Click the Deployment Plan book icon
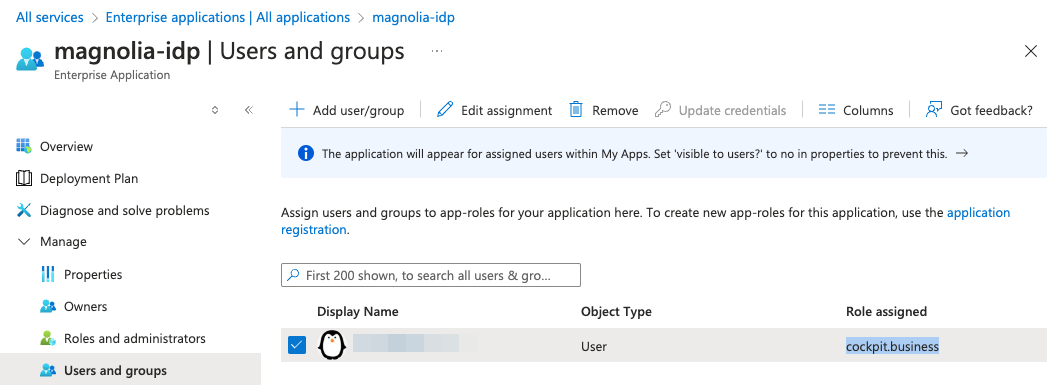The image size is (1059, 392). pos(24,178)
